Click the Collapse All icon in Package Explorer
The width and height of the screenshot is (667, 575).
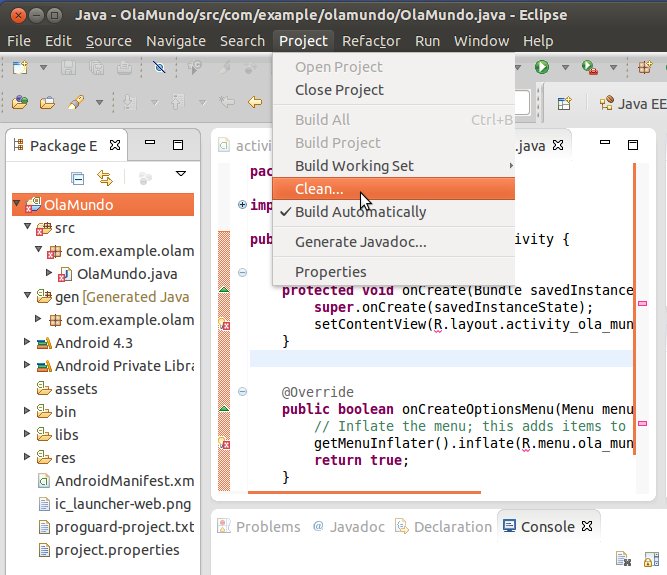point(77,178)
